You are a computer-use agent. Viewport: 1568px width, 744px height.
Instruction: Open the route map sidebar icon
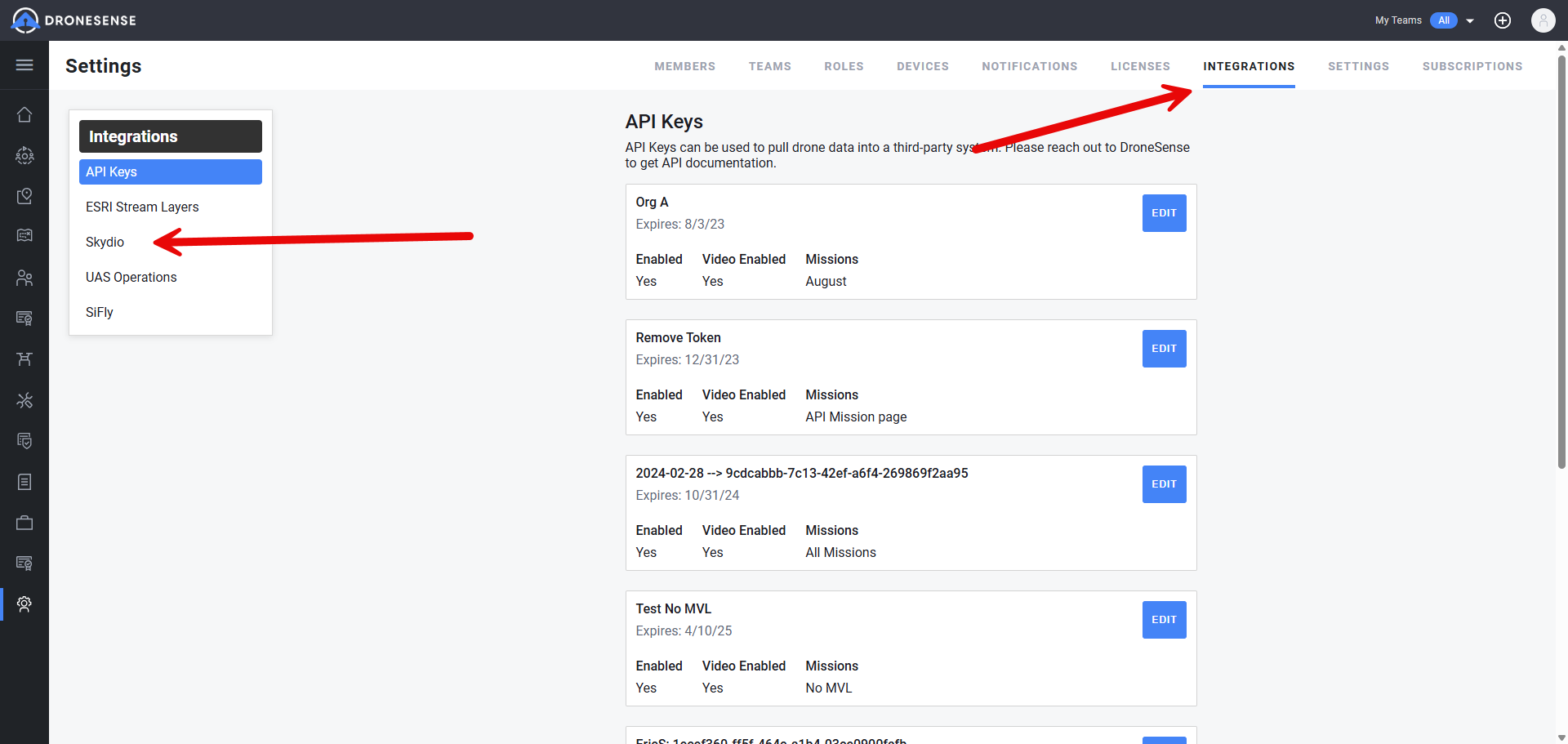pos(24,236)
